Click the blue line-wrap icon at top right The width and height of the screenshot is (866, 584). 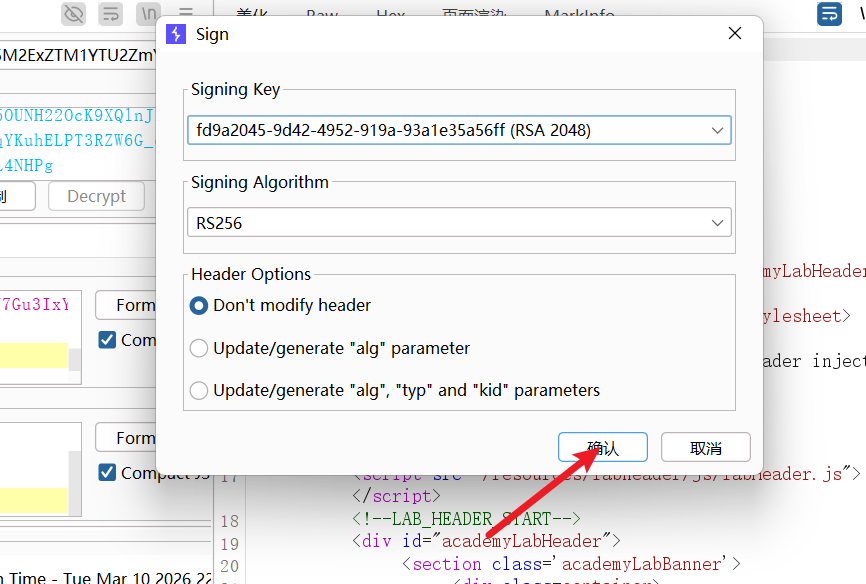pyautogui.click(x=829, y=14)
